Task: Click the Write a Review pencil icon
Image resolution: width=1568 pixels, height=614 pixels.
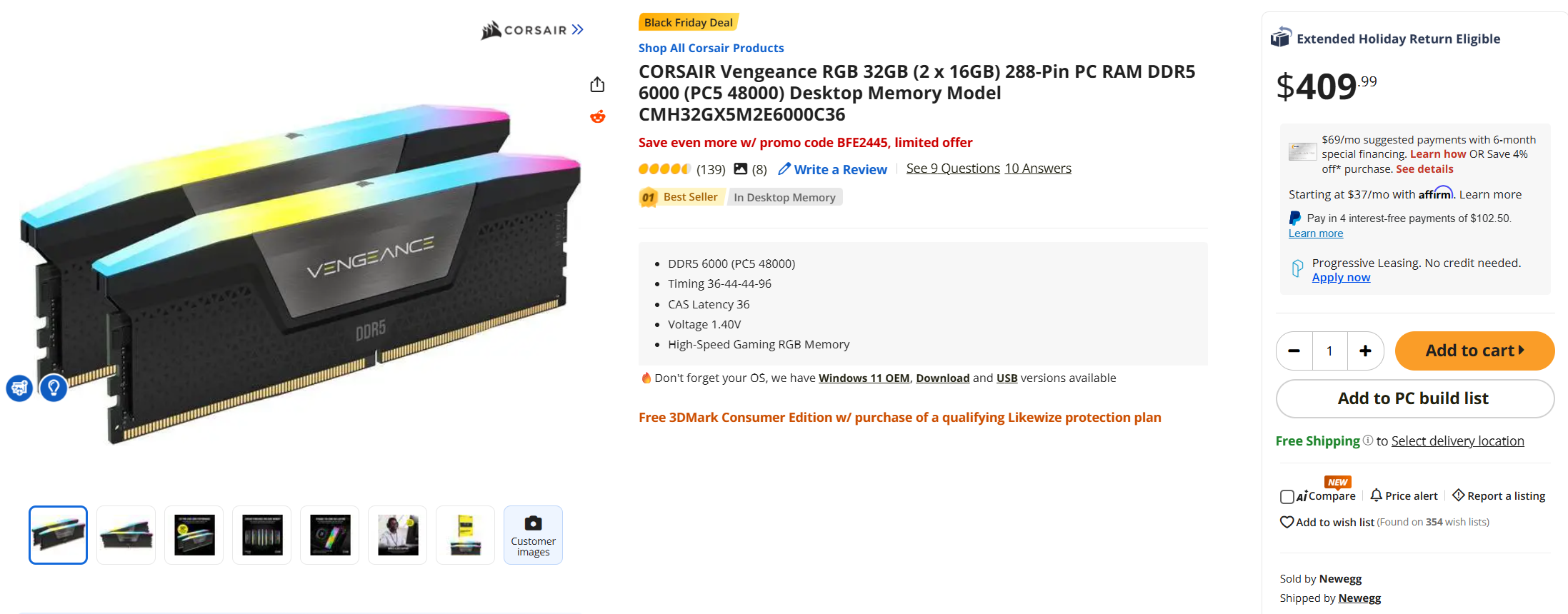Action: pyautogui.click(x=784, y=169)
